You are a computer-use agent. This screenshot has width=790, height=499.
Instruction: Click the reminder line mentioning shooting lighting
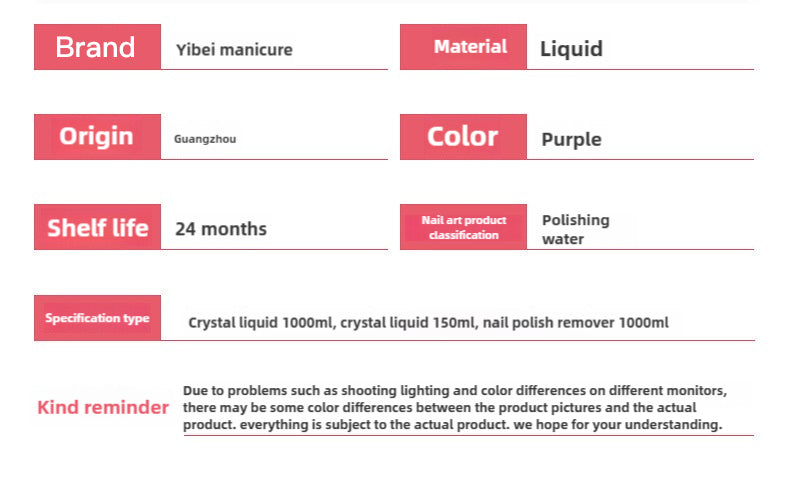pos(455,390)
